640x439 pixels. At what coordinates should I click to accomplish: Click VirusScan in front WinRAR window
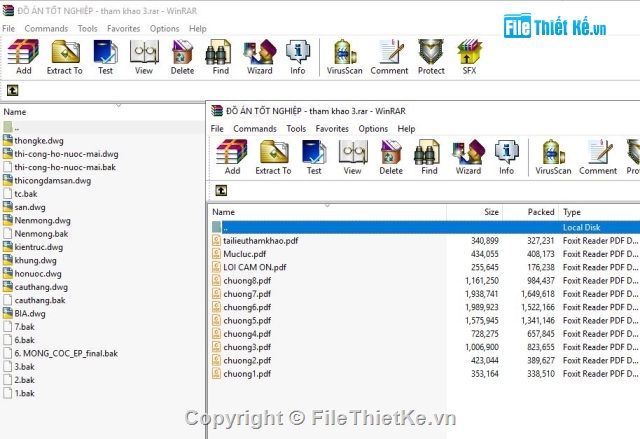(553, 157)
